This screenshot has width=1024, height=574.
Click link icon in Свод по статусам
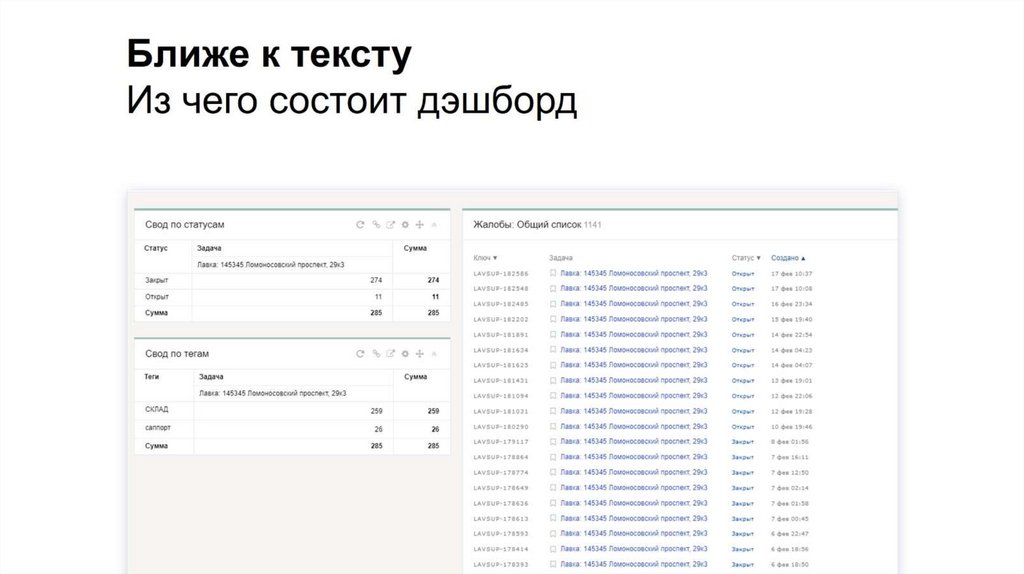pyautogui.click(x=376, y=225)
